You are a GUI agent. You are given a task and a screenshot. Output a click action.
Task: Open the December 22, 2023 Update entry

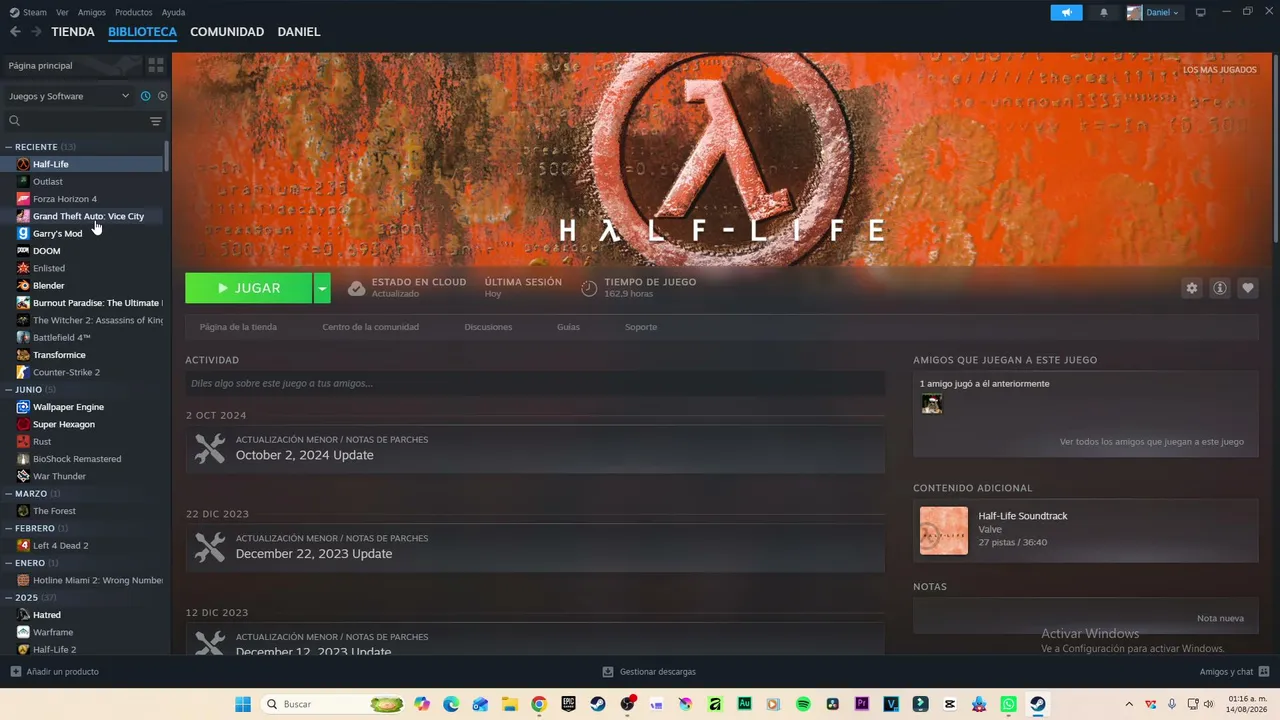click(x=535, y=547)
